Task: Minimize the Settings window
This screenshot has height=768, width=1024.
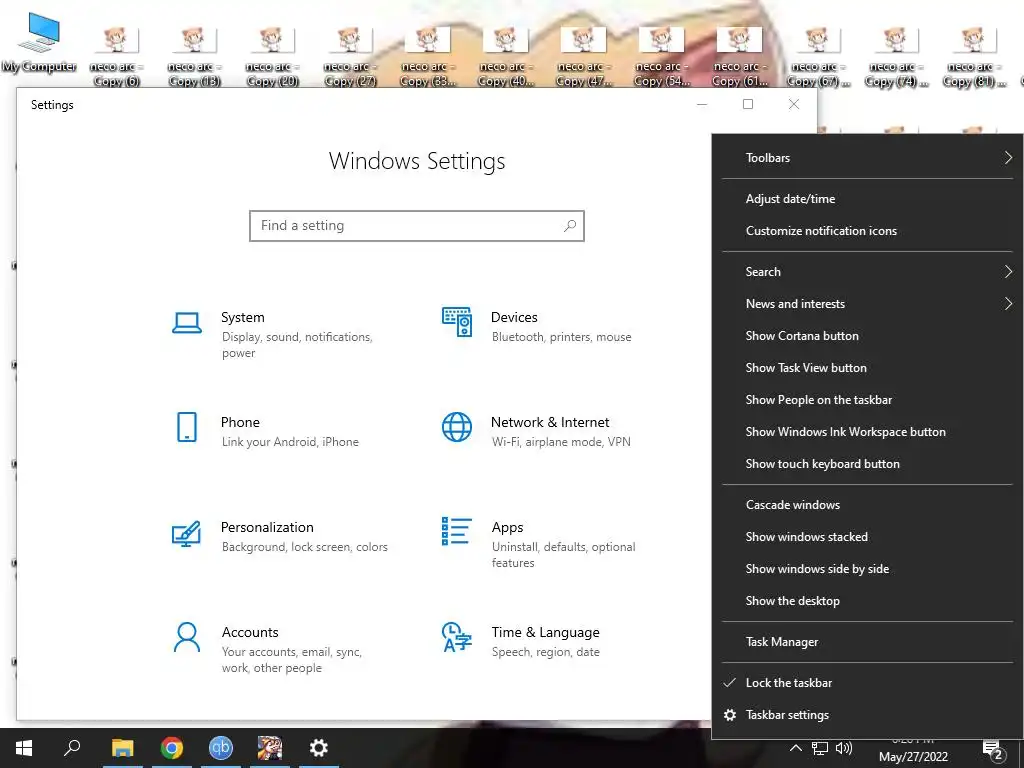Action: 702,104
